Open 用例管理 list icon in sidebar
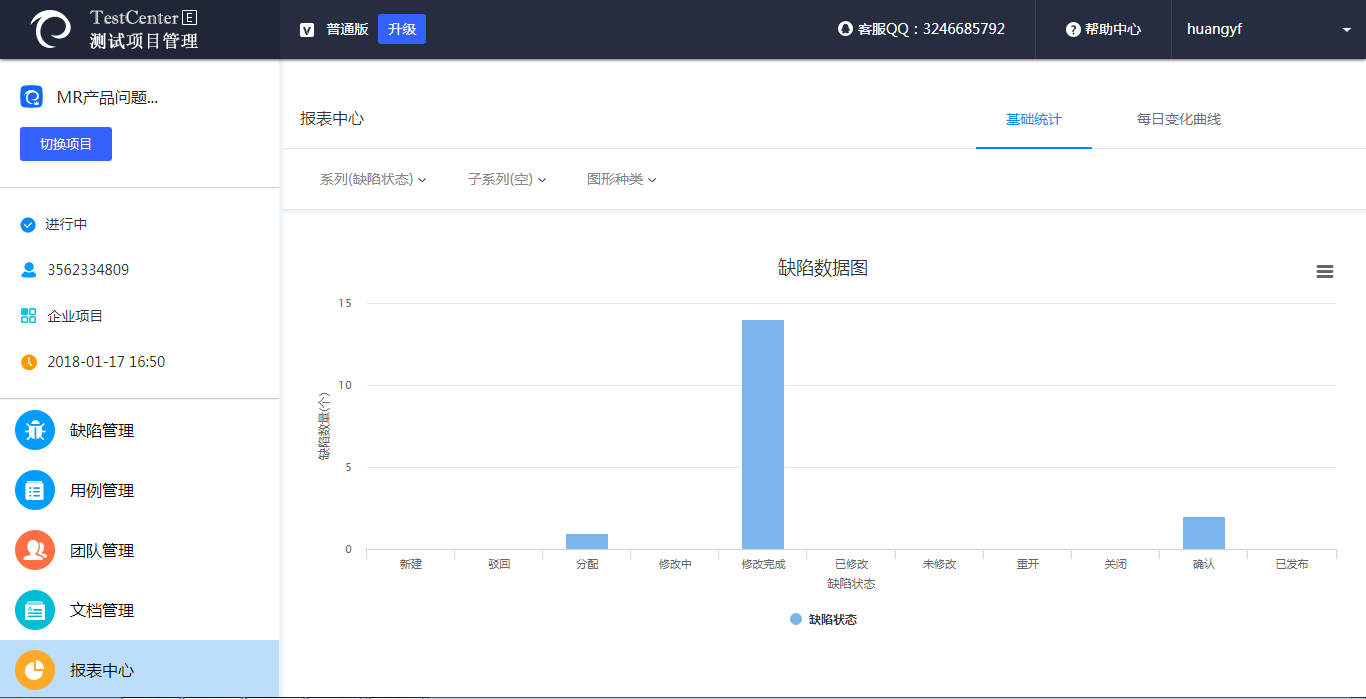The height and width of the screenshot is (699, 1366). coord(35,490)
